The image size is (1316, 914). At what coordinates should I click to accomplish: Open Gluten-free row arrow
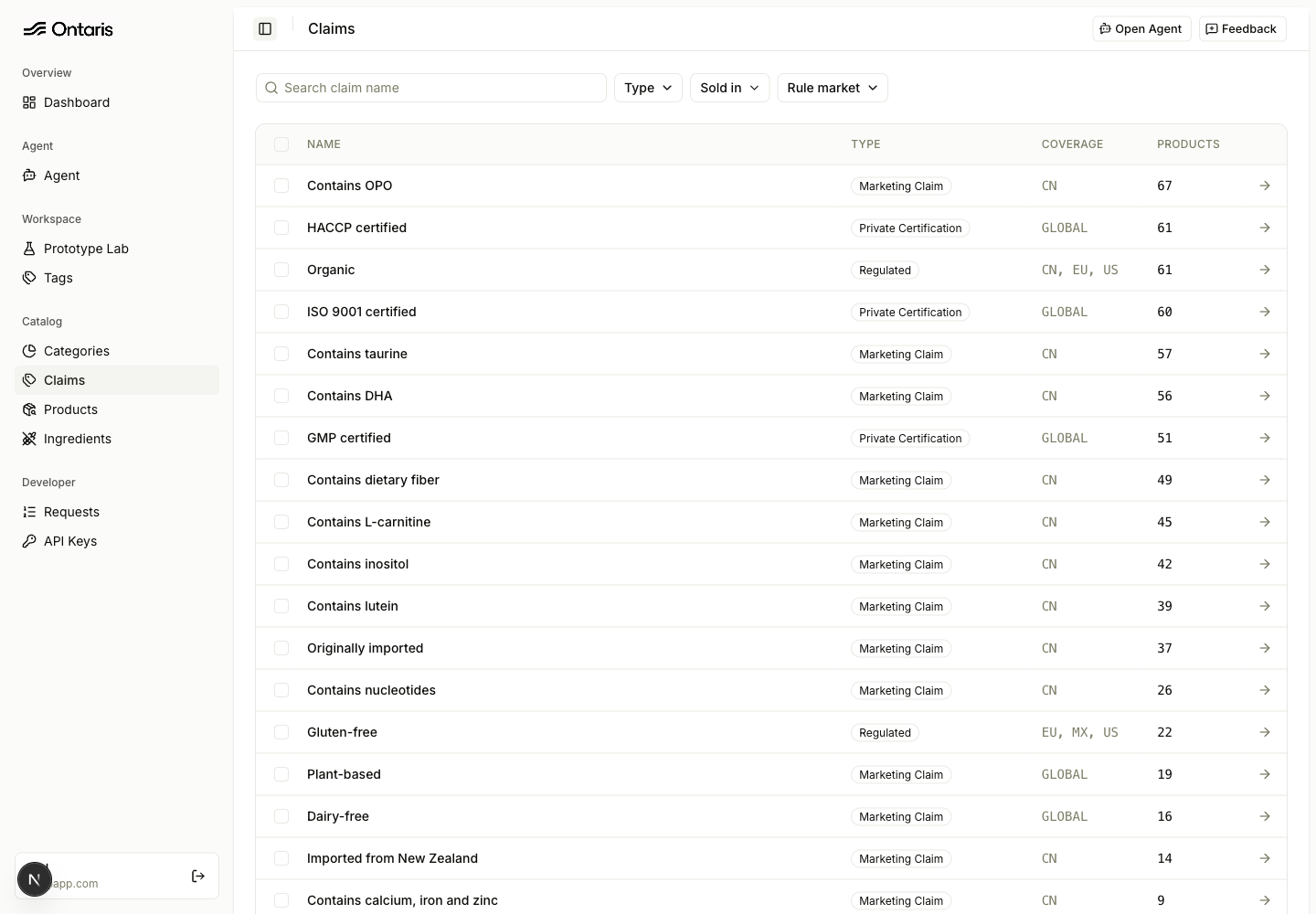tap(1265, 732)
